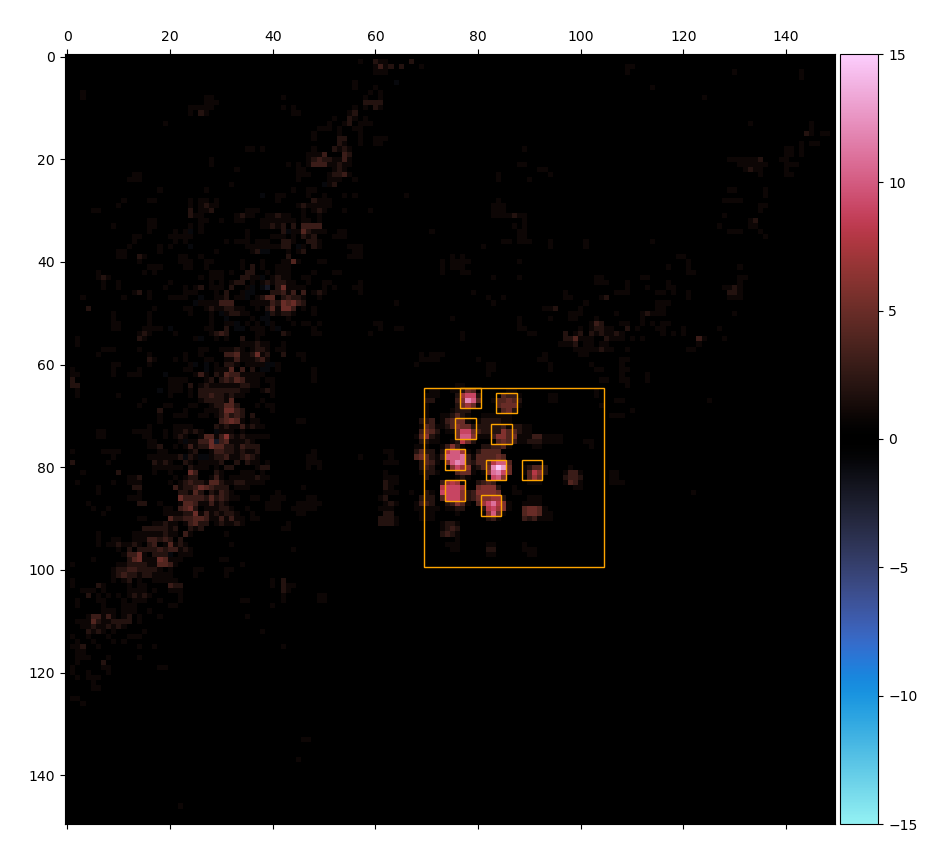Click the pink top end of colorbar

(858, 58)
